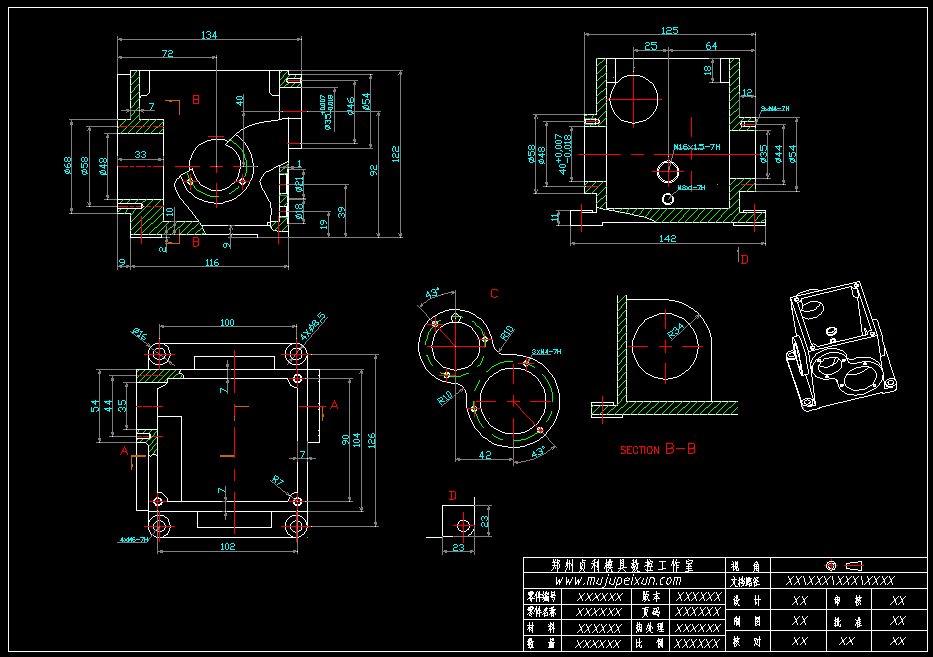Click the 33 depth dimension
This screenshot has height=657, width=933.
[140, 154]
